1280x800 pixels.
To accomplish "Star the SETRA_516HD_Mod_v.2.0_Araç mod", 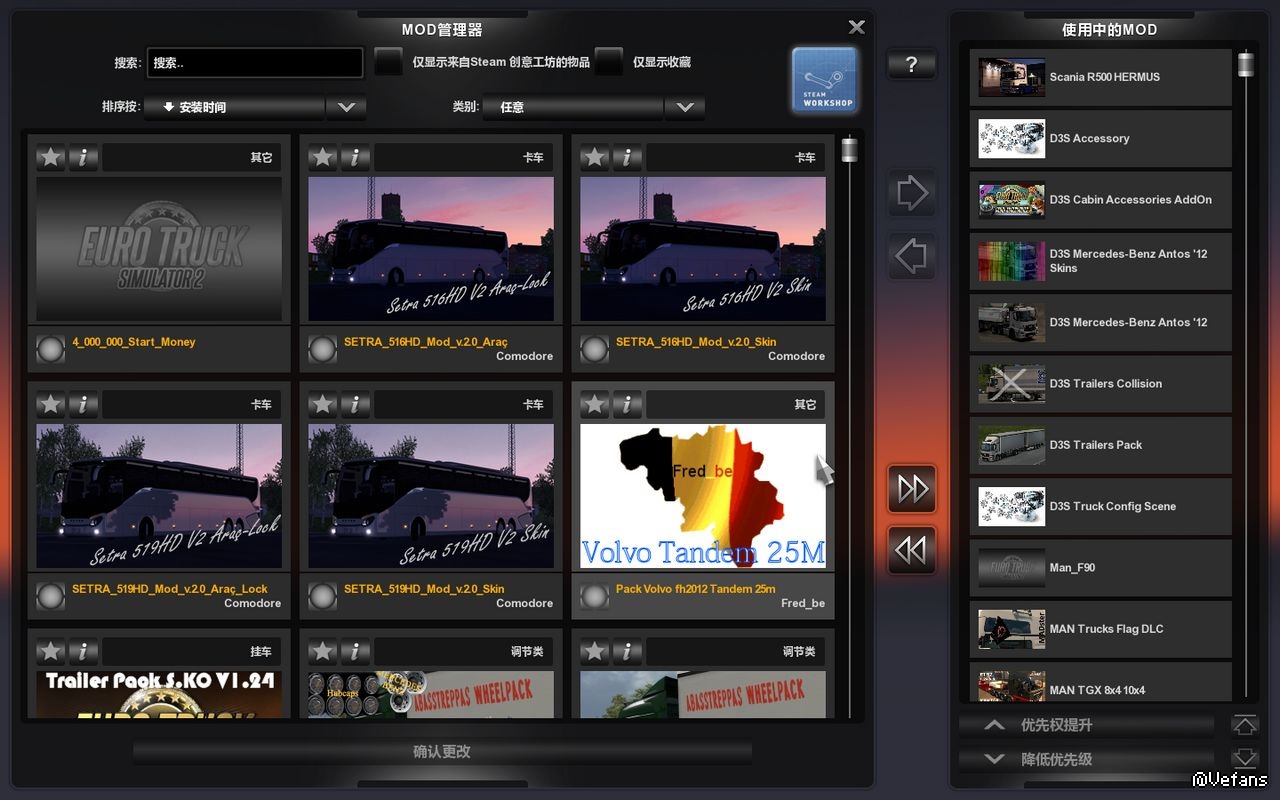I will click(323, 157).
